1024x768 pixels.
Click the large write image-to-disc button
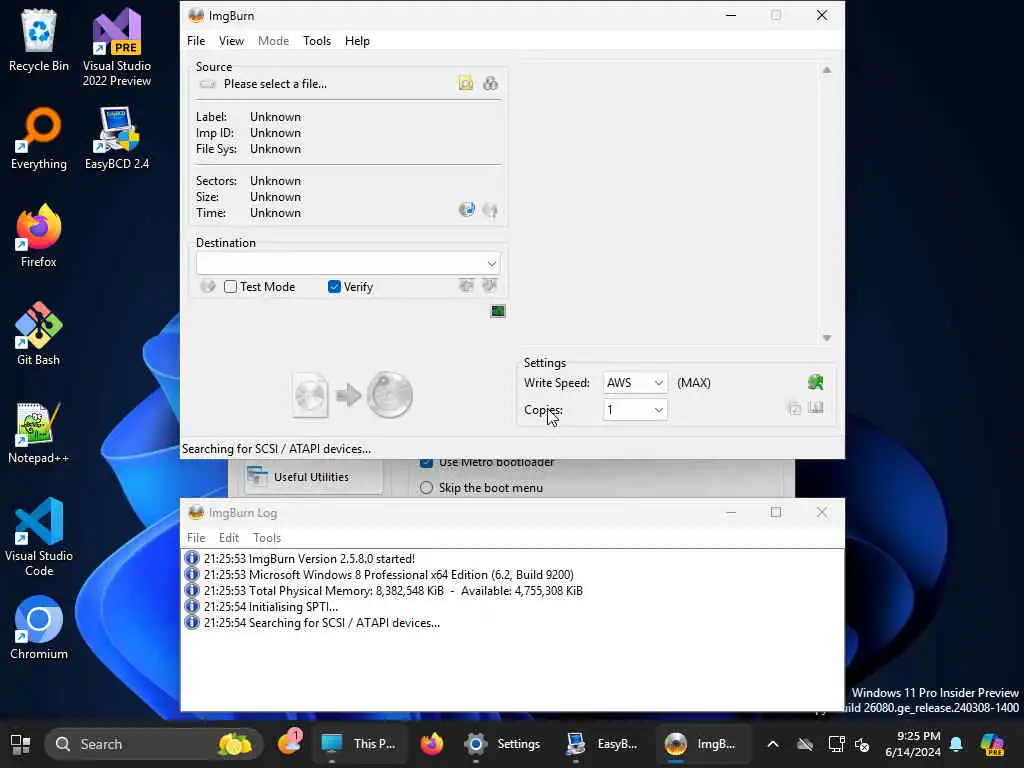pos(353,395)
